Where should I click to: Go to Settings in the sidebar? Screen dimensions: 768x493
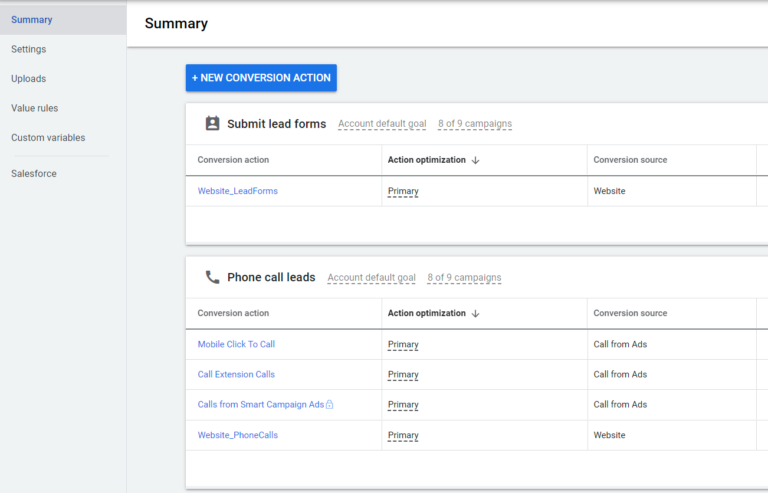point(29,49)
